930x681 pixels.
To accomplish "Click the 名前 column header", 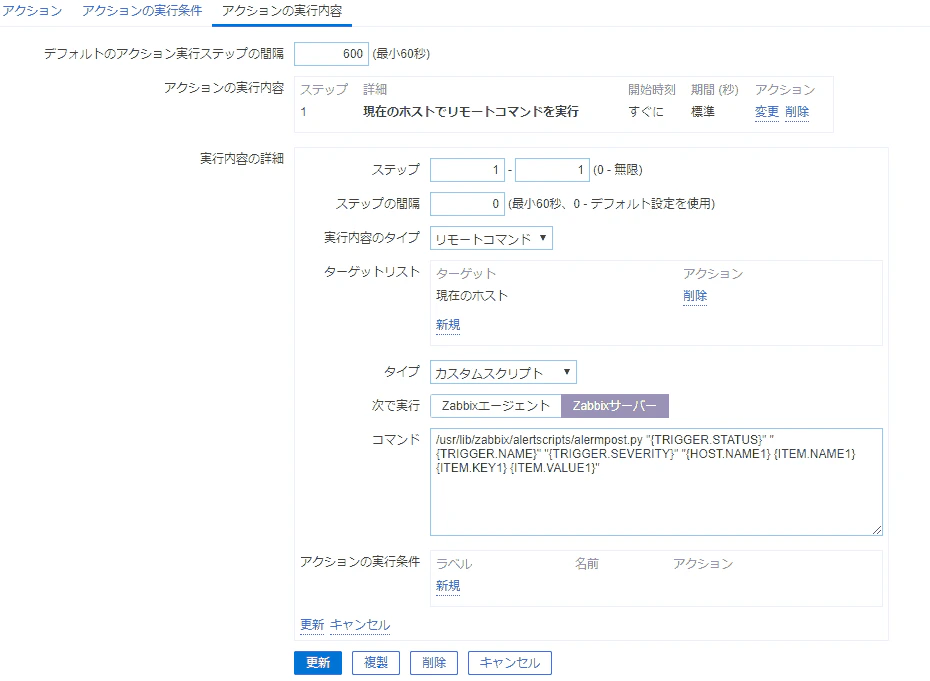I will [x=587, y=564].
